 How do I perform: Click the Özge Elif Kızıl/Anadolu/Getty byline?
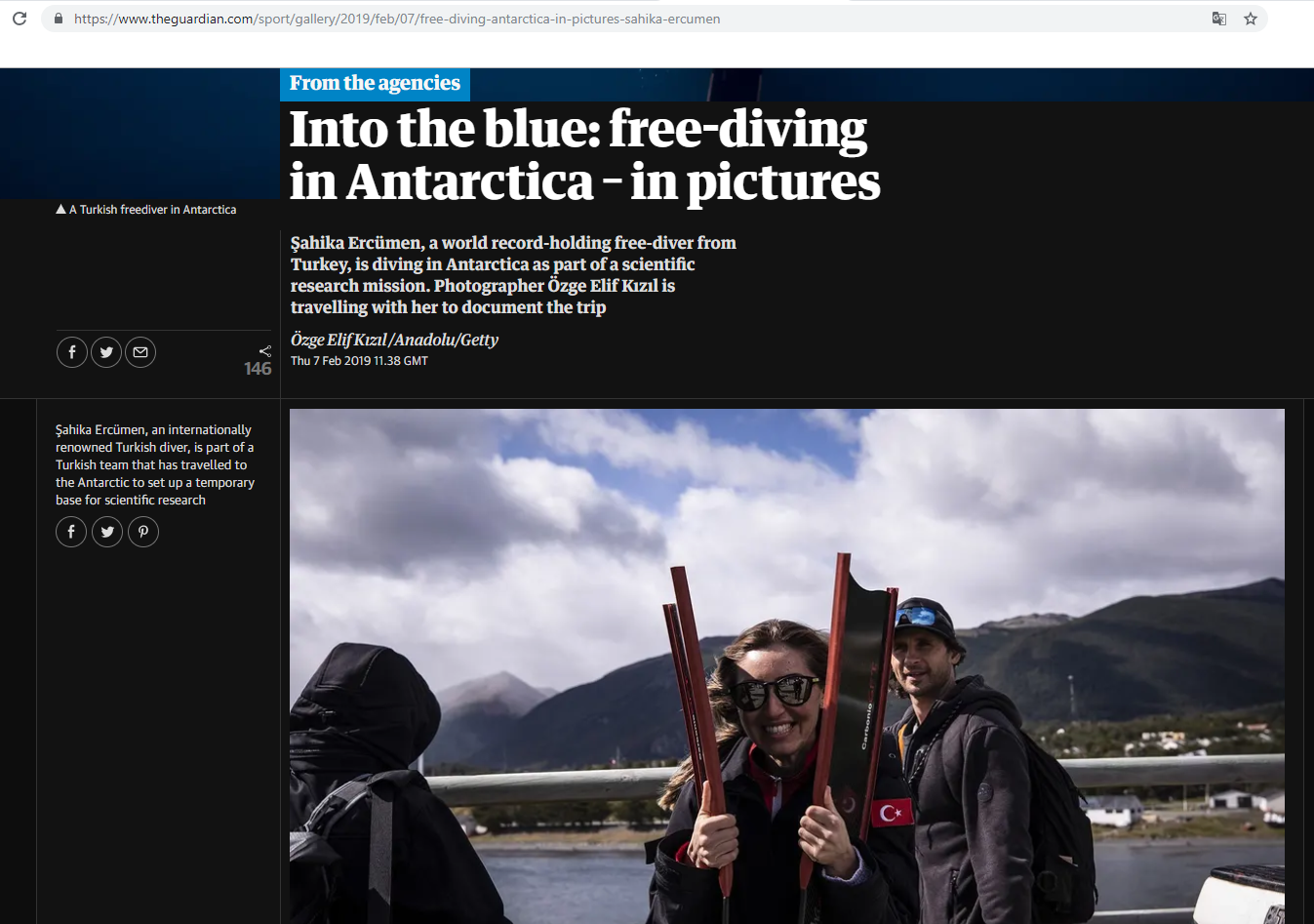(394, 340)
